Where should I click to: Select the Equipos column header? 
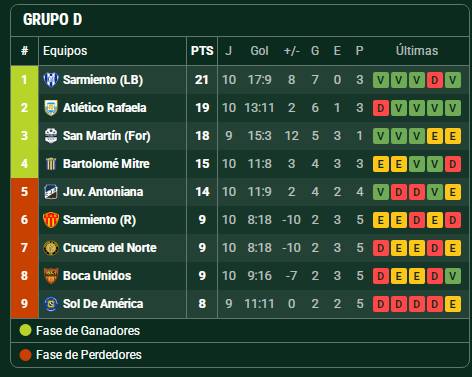click(x=65, y=51)
